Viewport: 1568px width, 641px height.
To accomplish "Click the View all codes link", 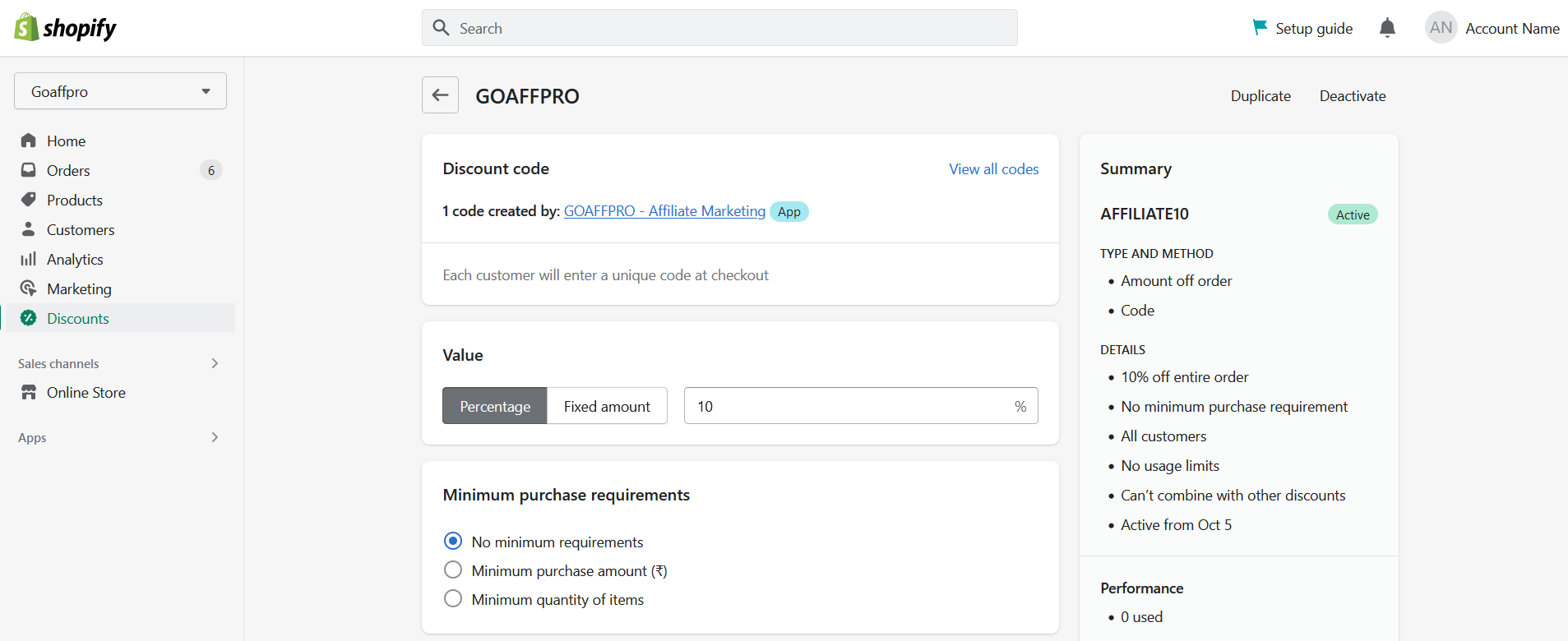I will pyautogui.click(x=993, y=168).
